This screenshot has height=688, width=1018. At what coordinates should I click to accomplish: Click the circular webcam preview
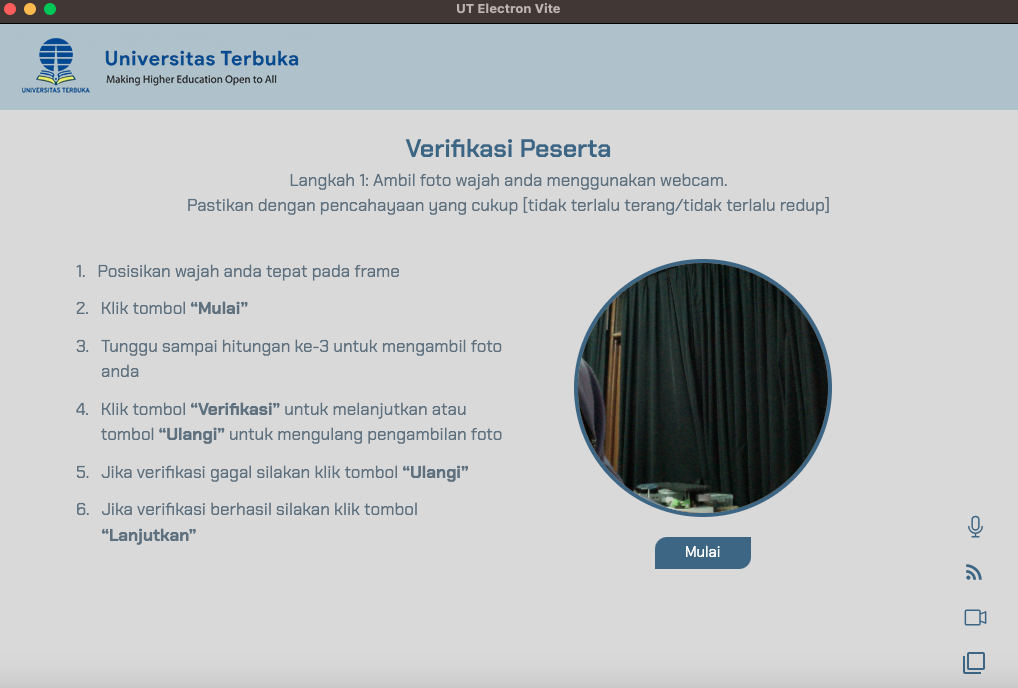(702, 388)
